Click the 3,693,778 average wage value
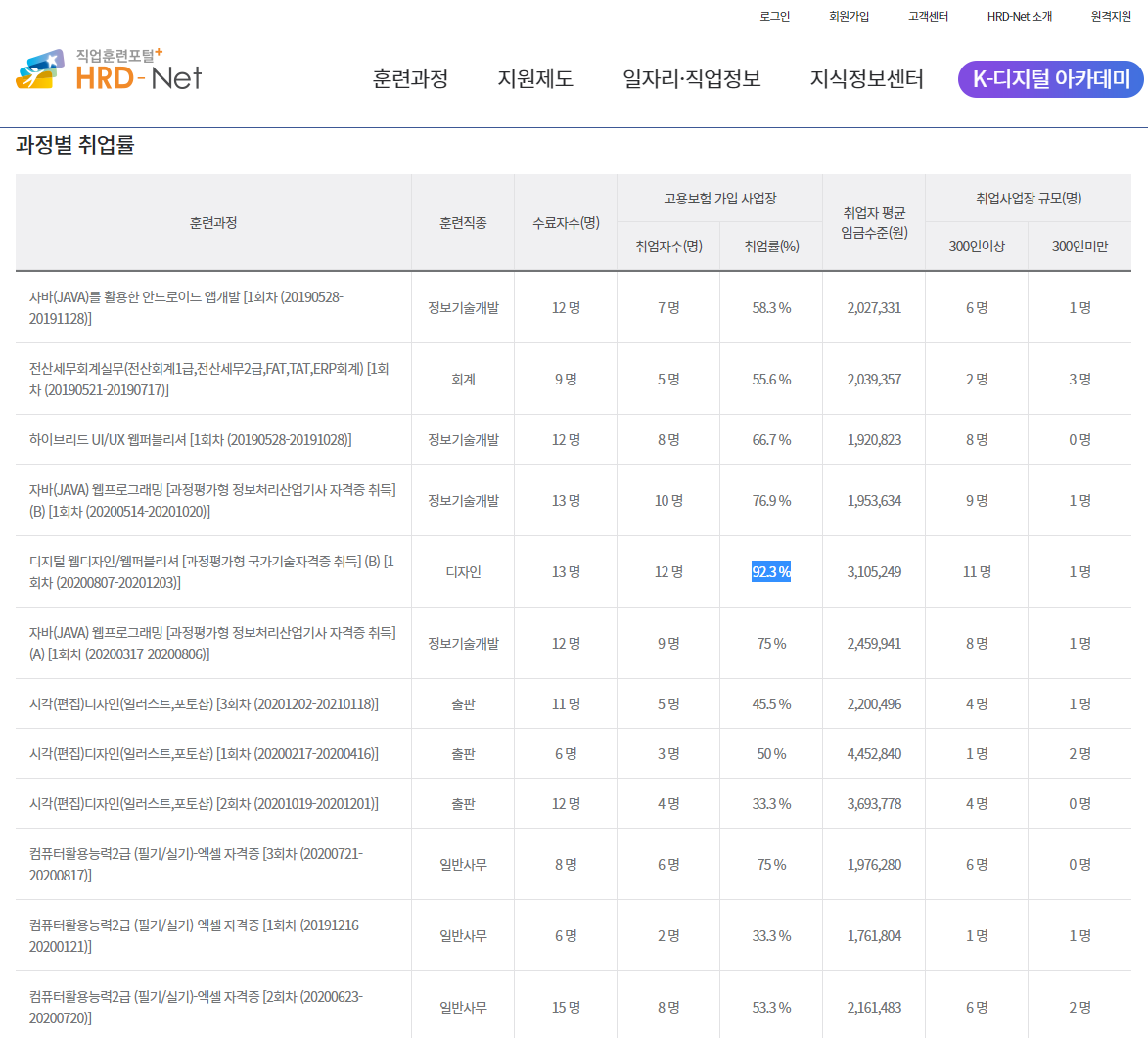 click(x=874, y=804)
